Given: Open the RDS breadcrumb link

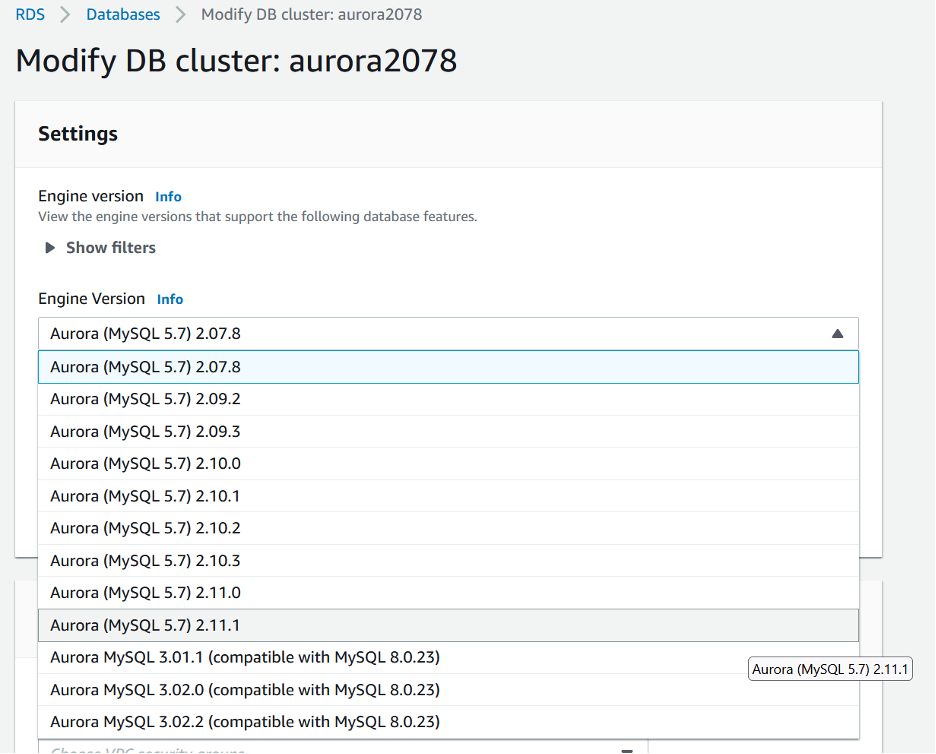Looking at the screenshot, I should click(30, 14).
